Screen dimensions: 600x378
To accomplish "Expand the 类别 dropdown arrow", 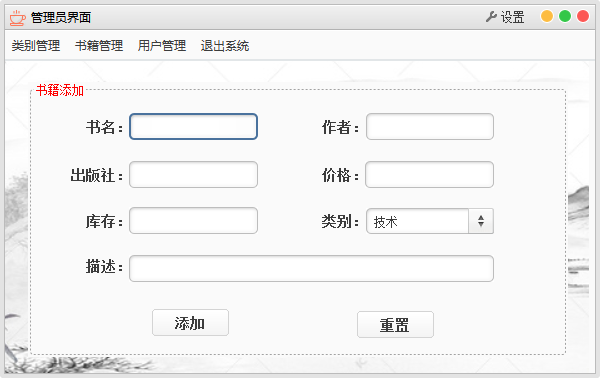I will pyautogui.click(x=481, y=221).
